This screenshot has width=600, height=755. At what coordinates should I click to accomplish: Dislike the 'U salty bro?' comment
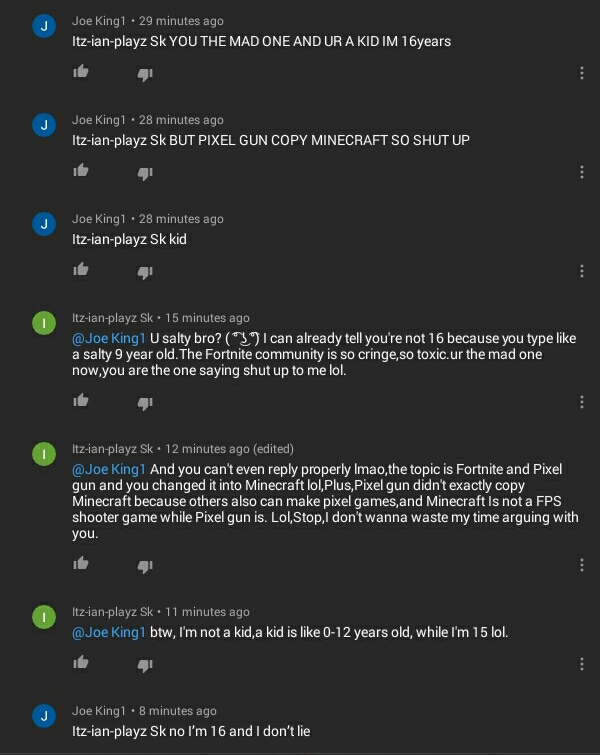(144, 402)
